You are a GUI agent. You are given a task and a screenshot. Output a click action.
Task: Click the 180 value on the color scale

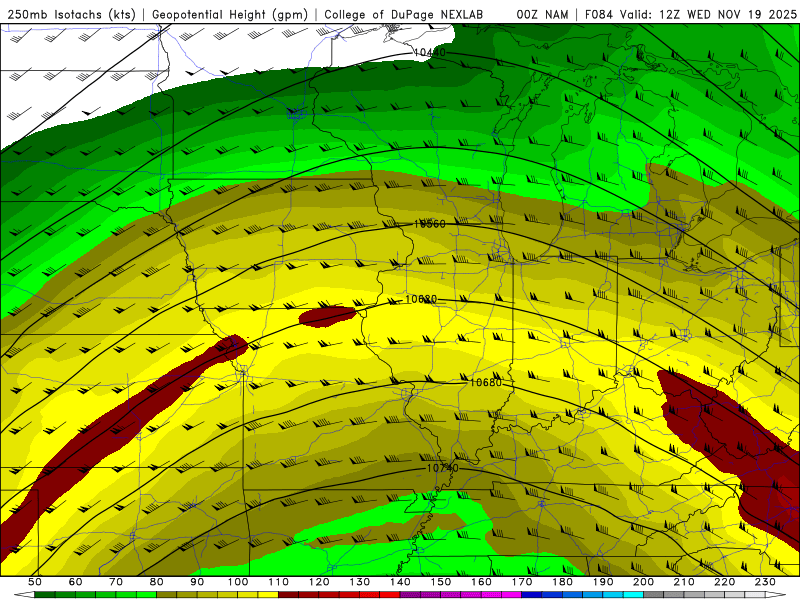[x=562, y=582]
